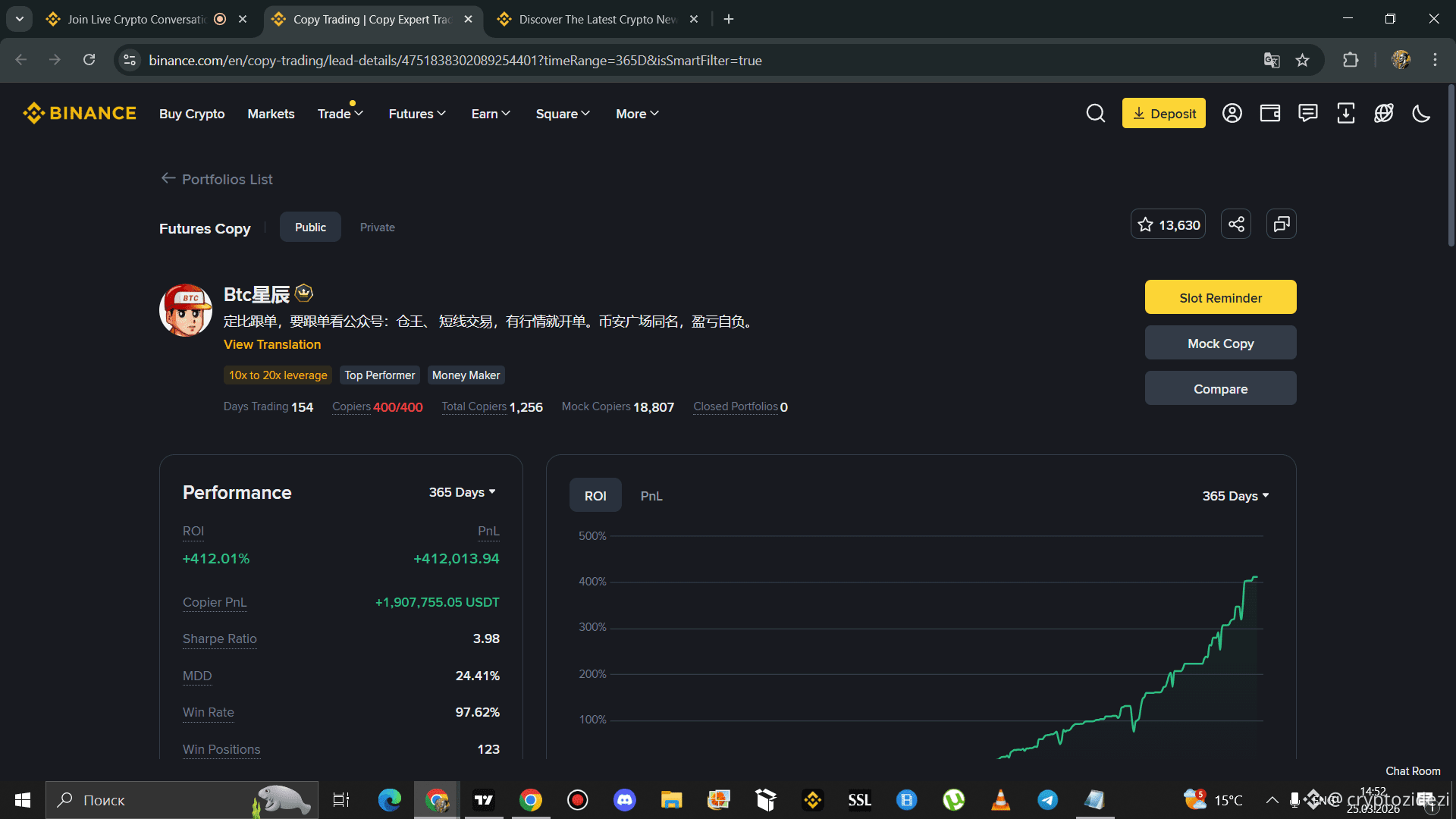Open the Chrome extensions puzzle icon
1456x819 pixels.
click(1351, 60)
